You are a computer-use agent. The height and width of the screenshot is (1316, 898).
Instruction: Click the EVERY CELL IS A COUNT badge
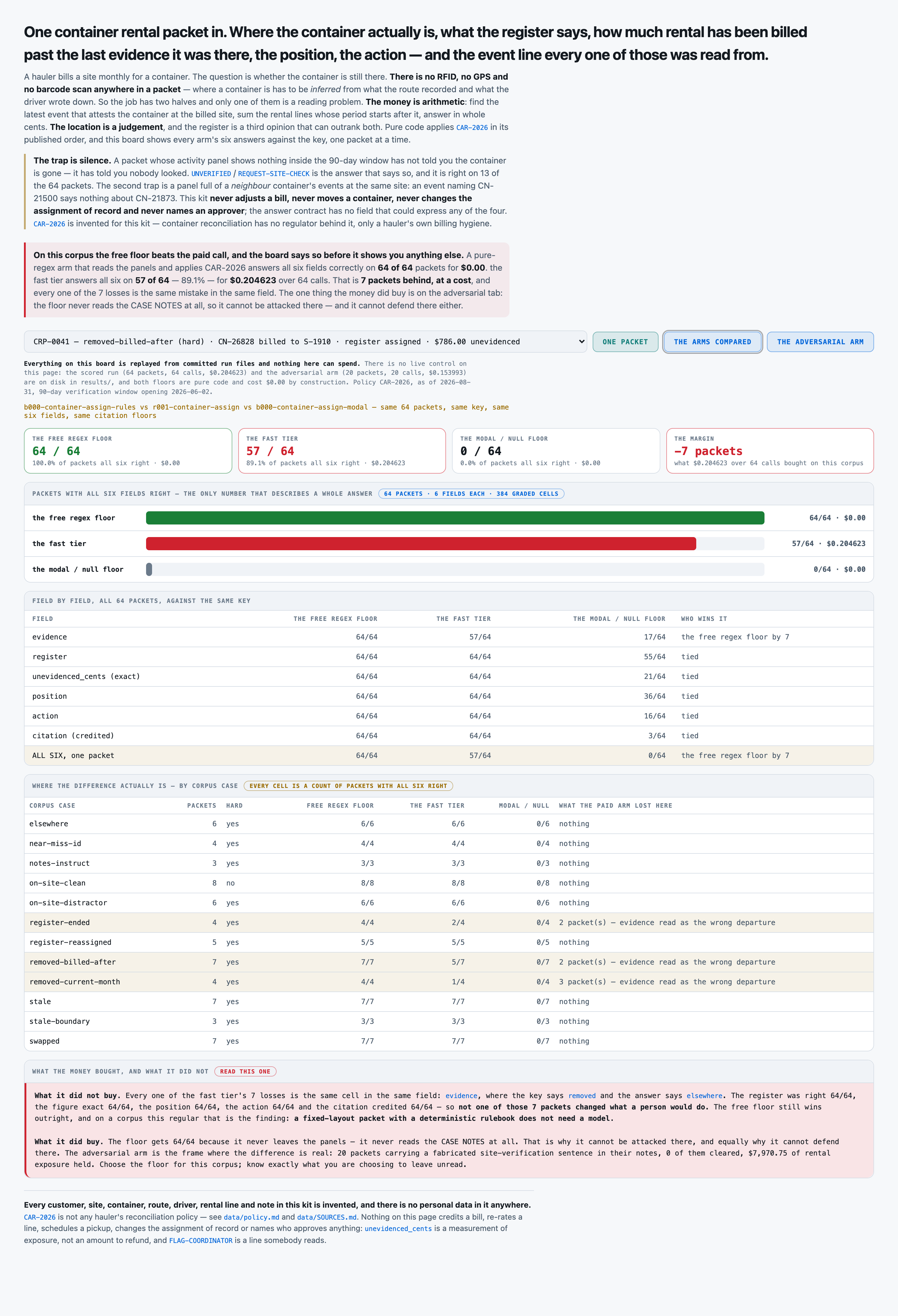pos(348,786)
